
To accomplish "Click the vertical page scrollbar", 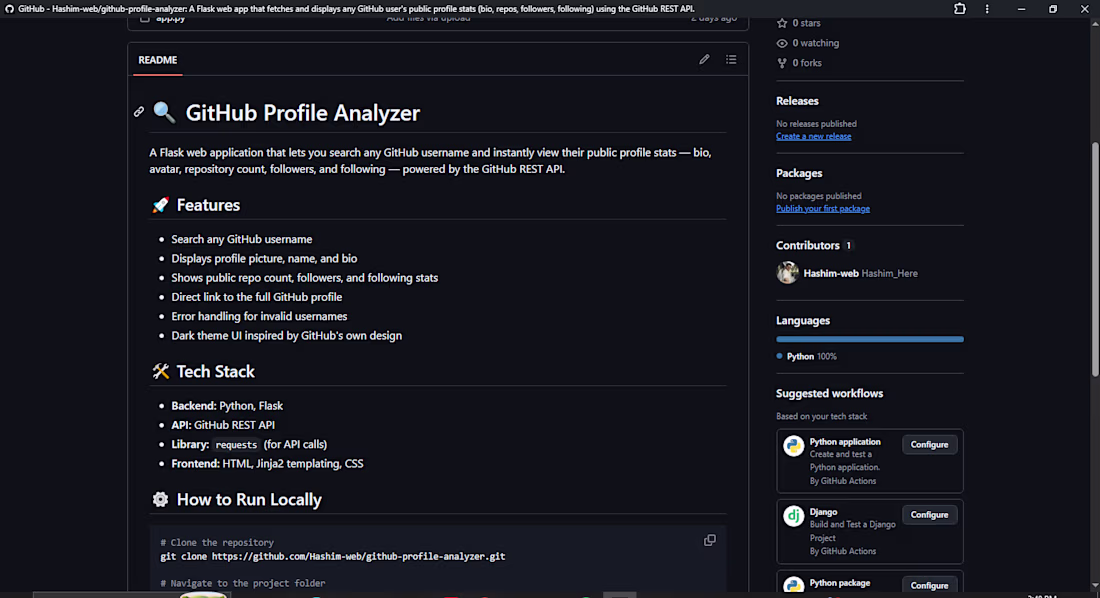I will click(1095, 260).
